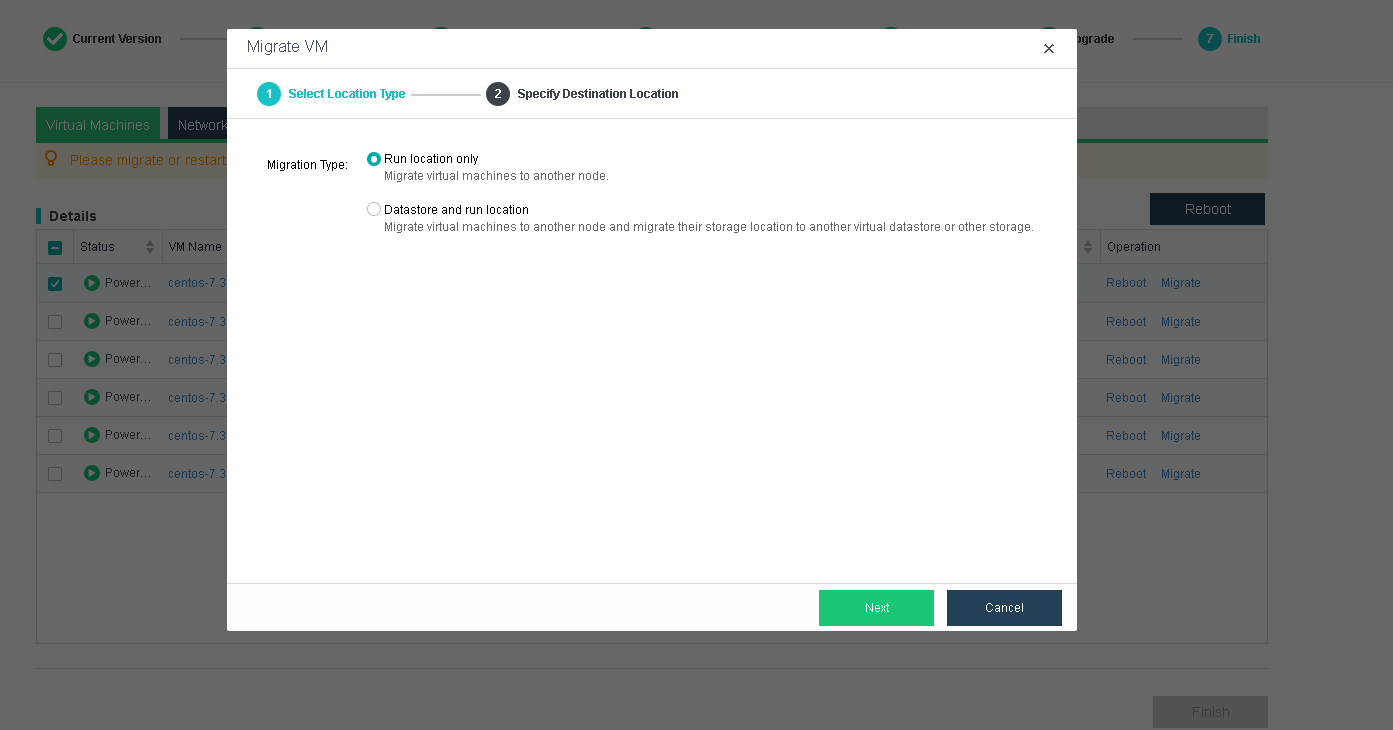The image size is (1393, 730).
Task: Click the step 7 circle icon
Action: 1210,39
